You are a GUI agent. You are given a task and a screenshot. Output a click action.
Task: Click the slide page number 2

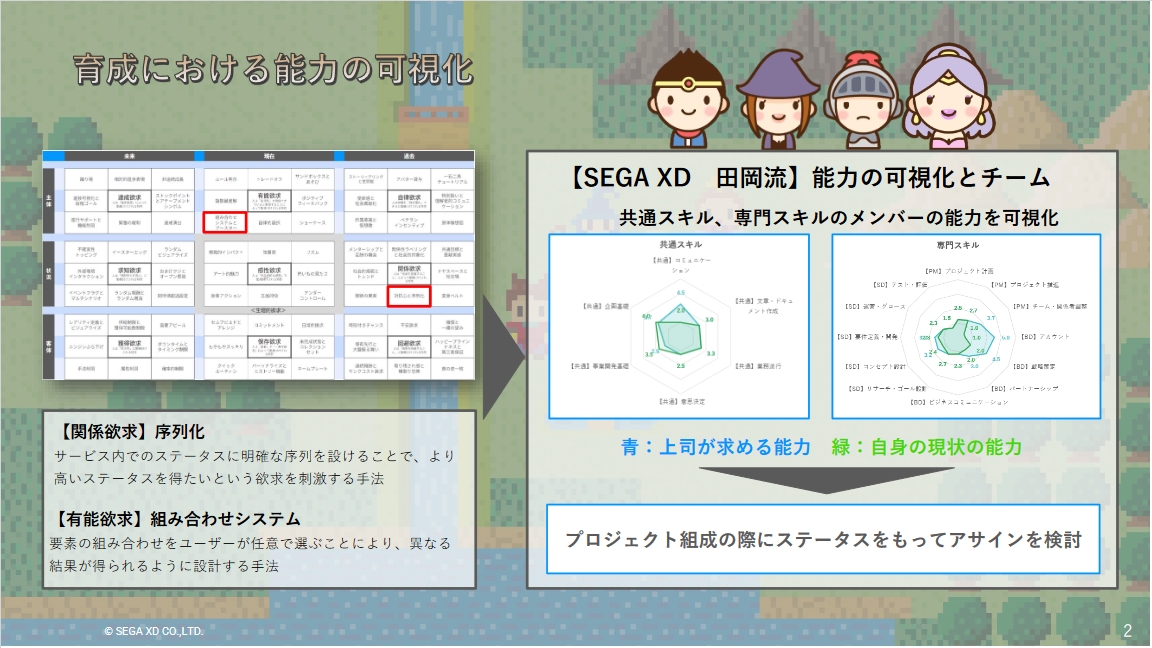1127,630
